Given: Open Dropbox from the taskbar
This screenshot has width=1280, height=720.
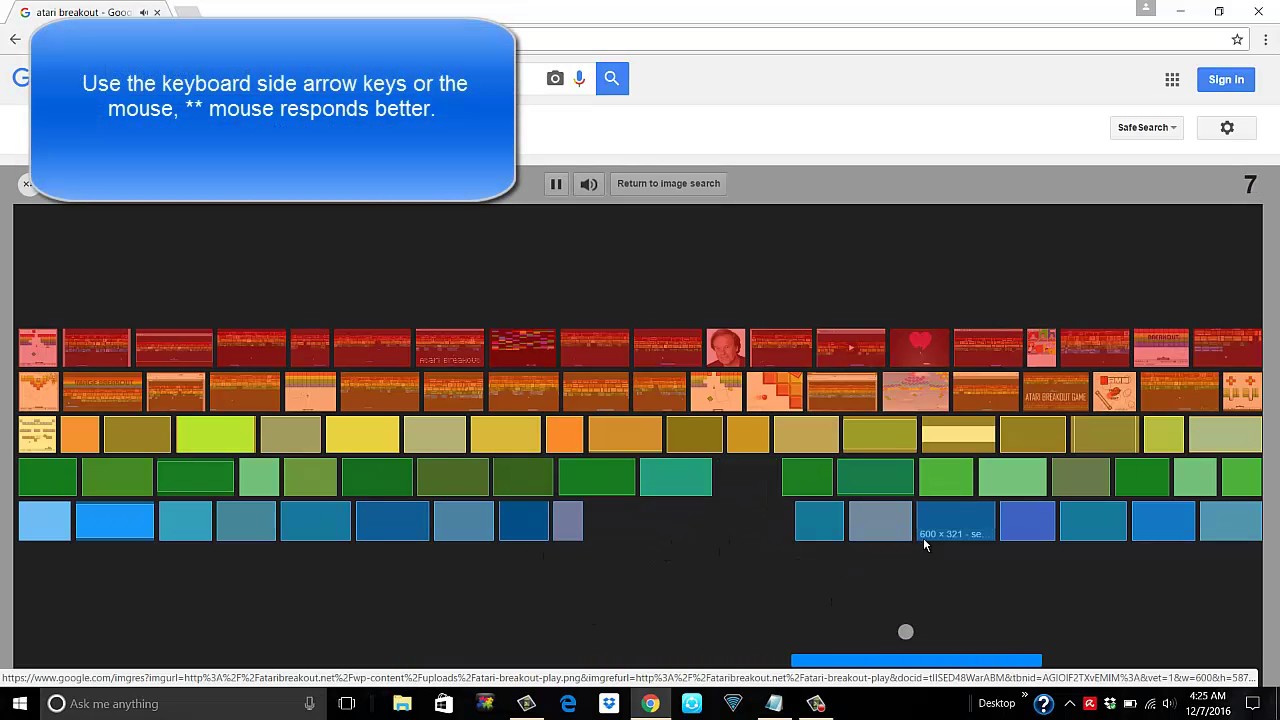Looking at the screenshot, I should click(609, 704).
